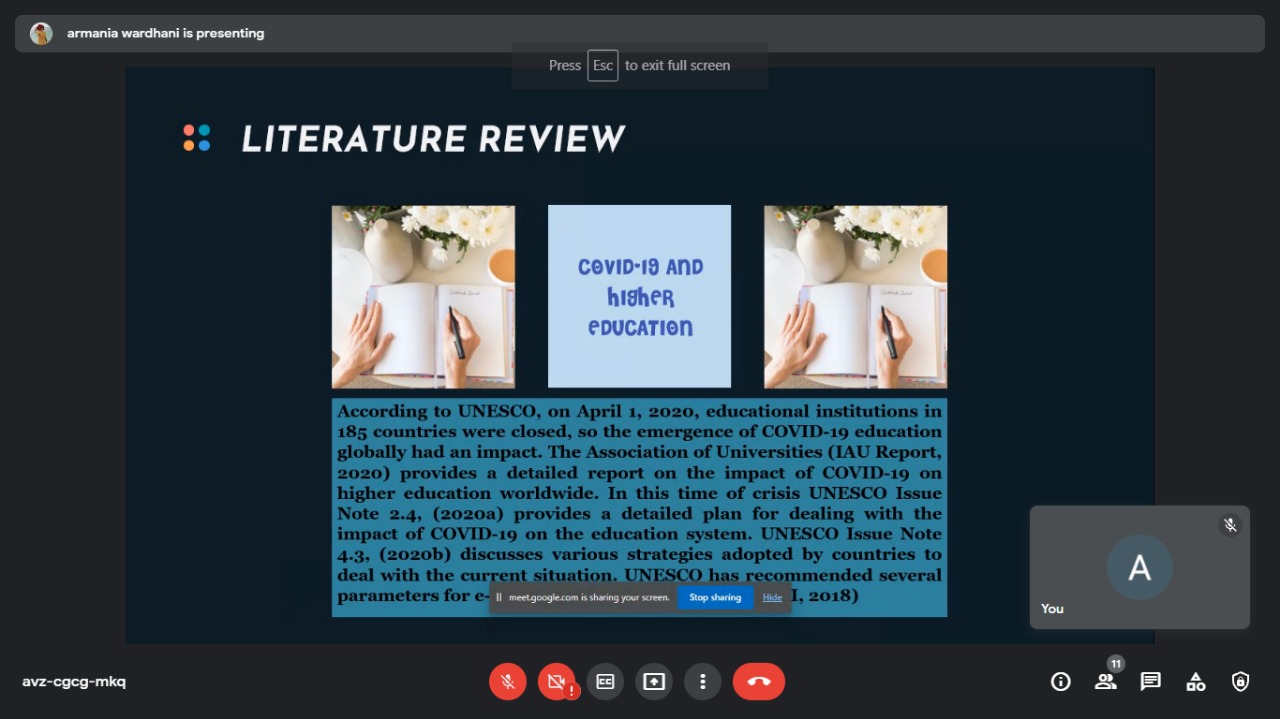Click the four colored dots slide logo
Screen dimensions: 1280x719
(197, 138)
